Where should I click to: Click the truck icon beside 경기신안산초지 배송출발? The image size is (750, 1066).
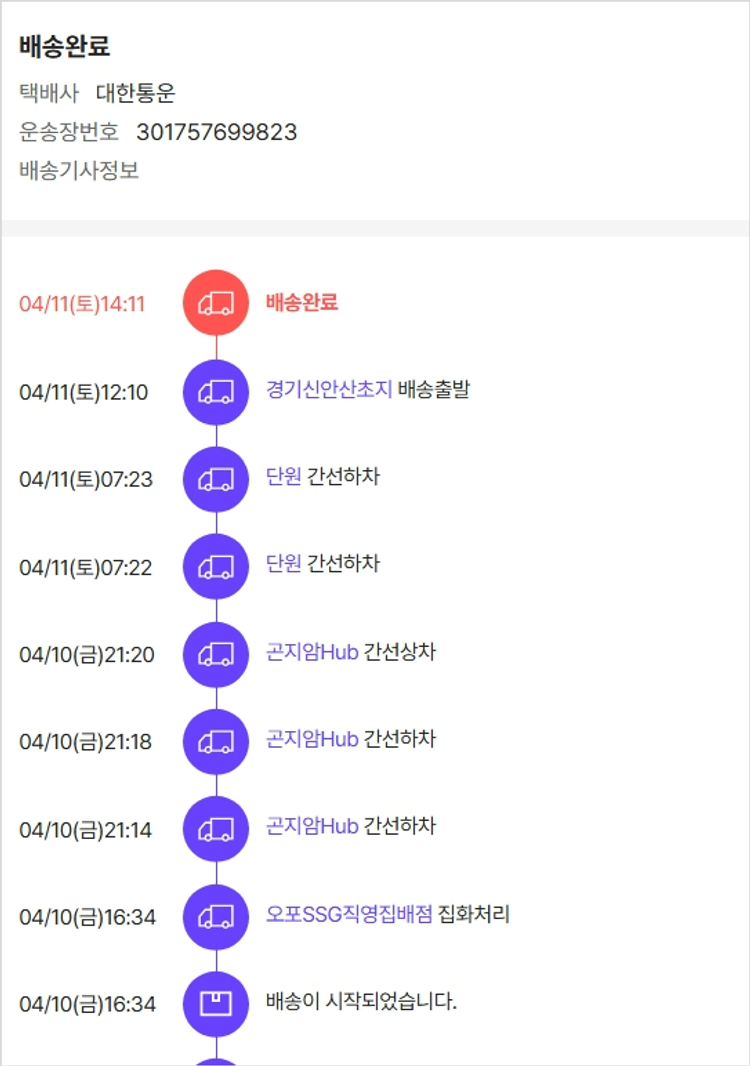coord(216,392)
